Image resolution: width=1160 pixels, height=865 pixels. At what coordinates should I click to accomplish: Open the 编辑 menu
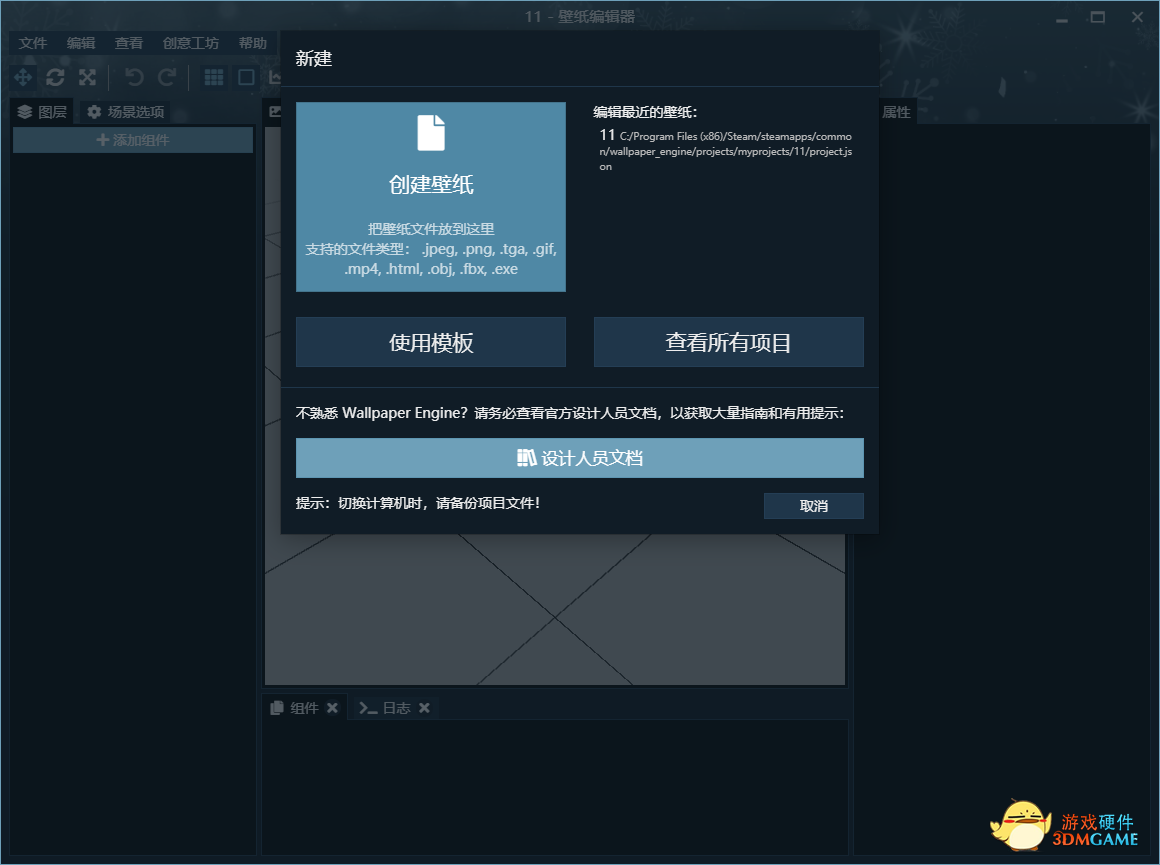click(x=81, y=43)
